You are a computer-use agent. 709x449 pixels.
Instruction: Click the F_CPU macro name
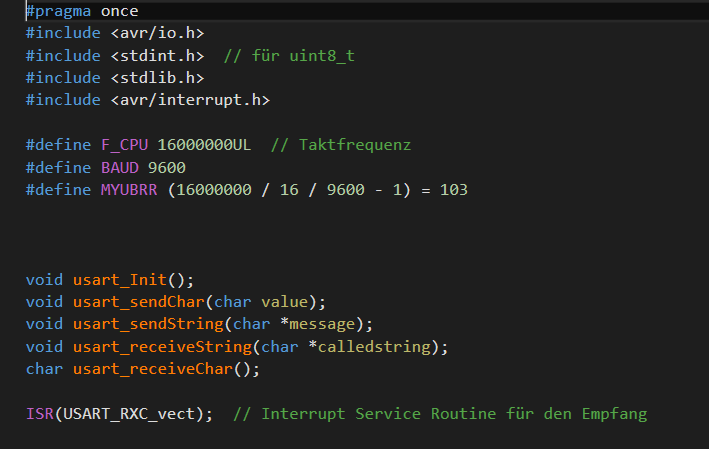(124, 145)
